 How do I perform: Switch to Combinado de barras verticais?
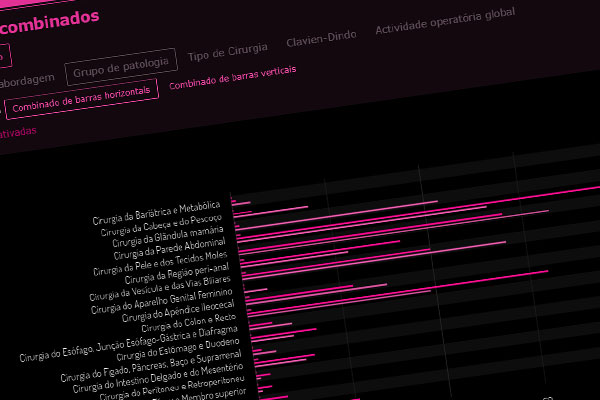click(x=232, y=84)
